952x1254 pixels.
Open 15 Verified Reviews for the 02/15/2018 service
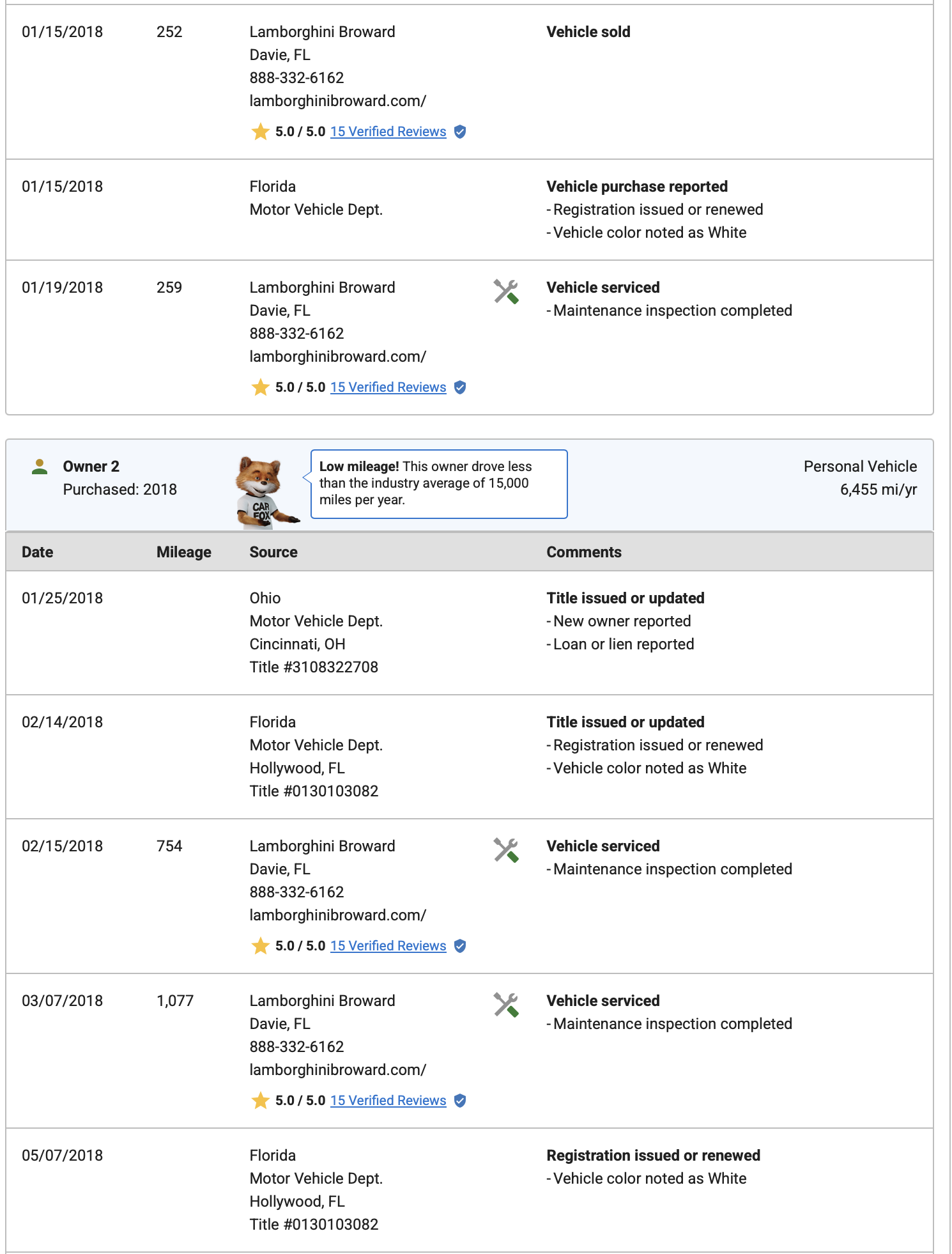click(x=388, y=946)
